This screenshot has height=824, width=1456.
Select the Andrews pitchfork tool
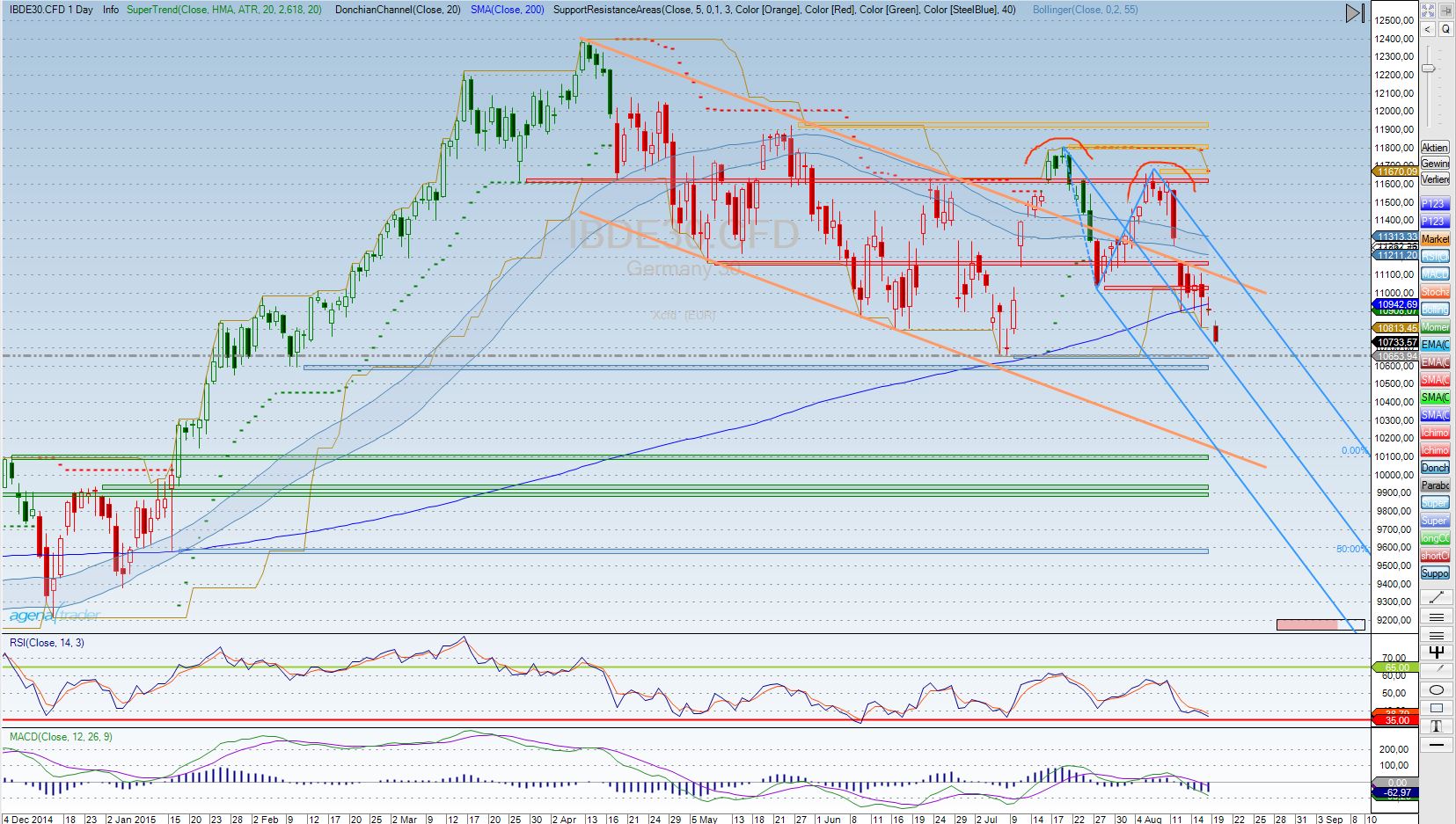[x=1436, y=653]
